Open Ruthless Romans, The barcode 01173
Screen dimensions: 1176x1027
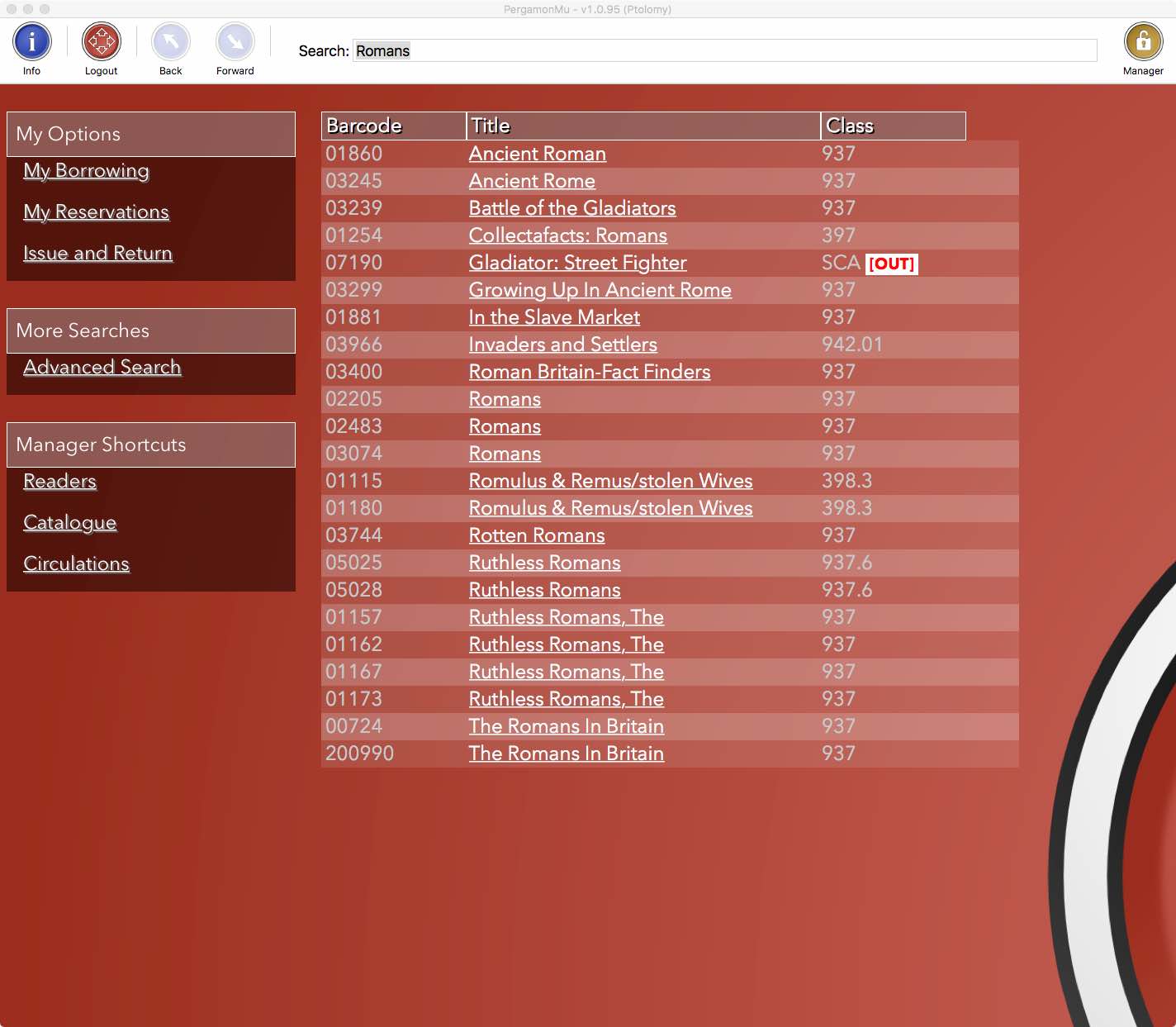[x=567, y=699]
